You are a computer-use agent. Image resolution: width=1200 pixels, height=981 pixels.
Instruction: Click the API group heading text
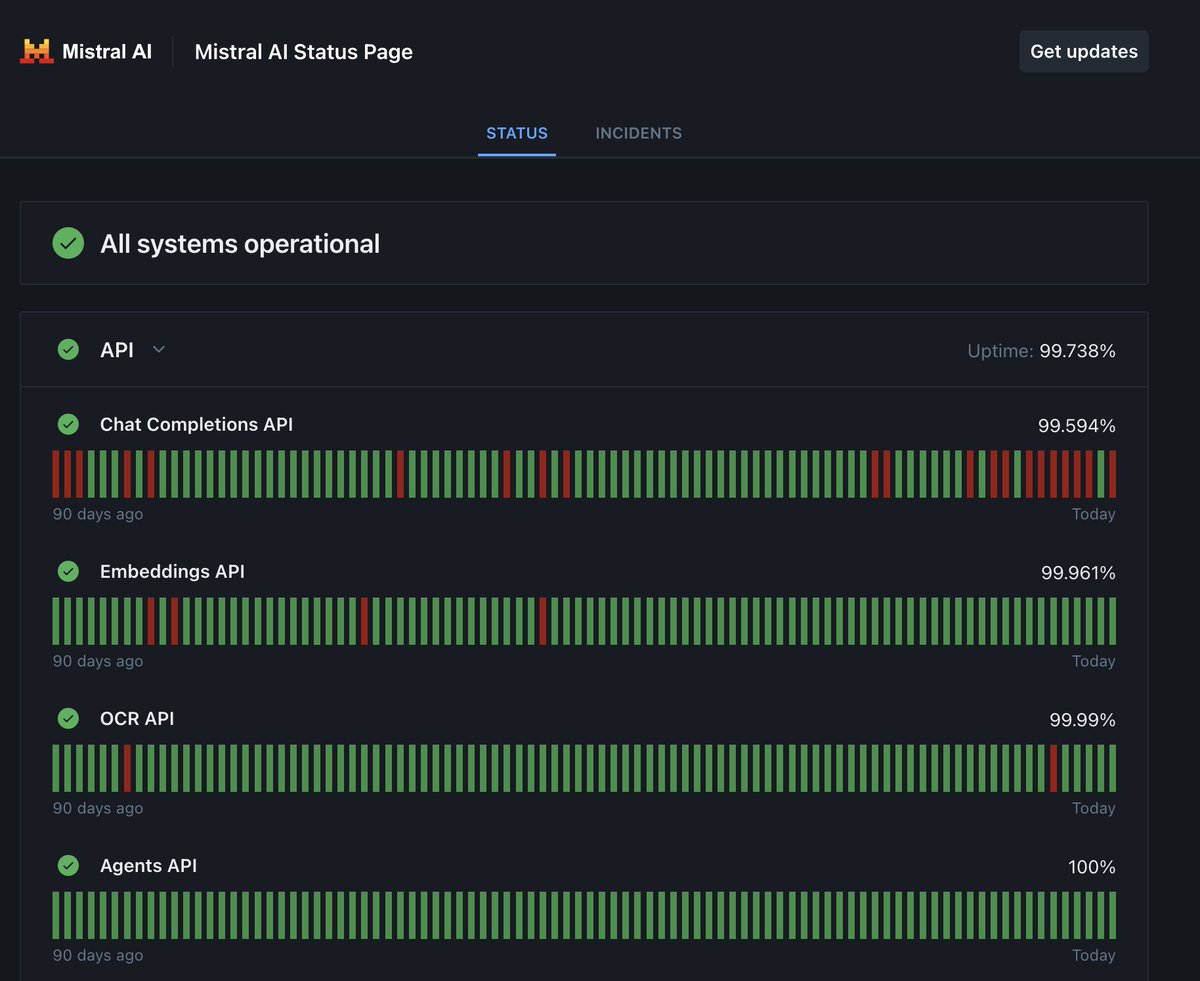pyautogui.click(x=116, y=349)
